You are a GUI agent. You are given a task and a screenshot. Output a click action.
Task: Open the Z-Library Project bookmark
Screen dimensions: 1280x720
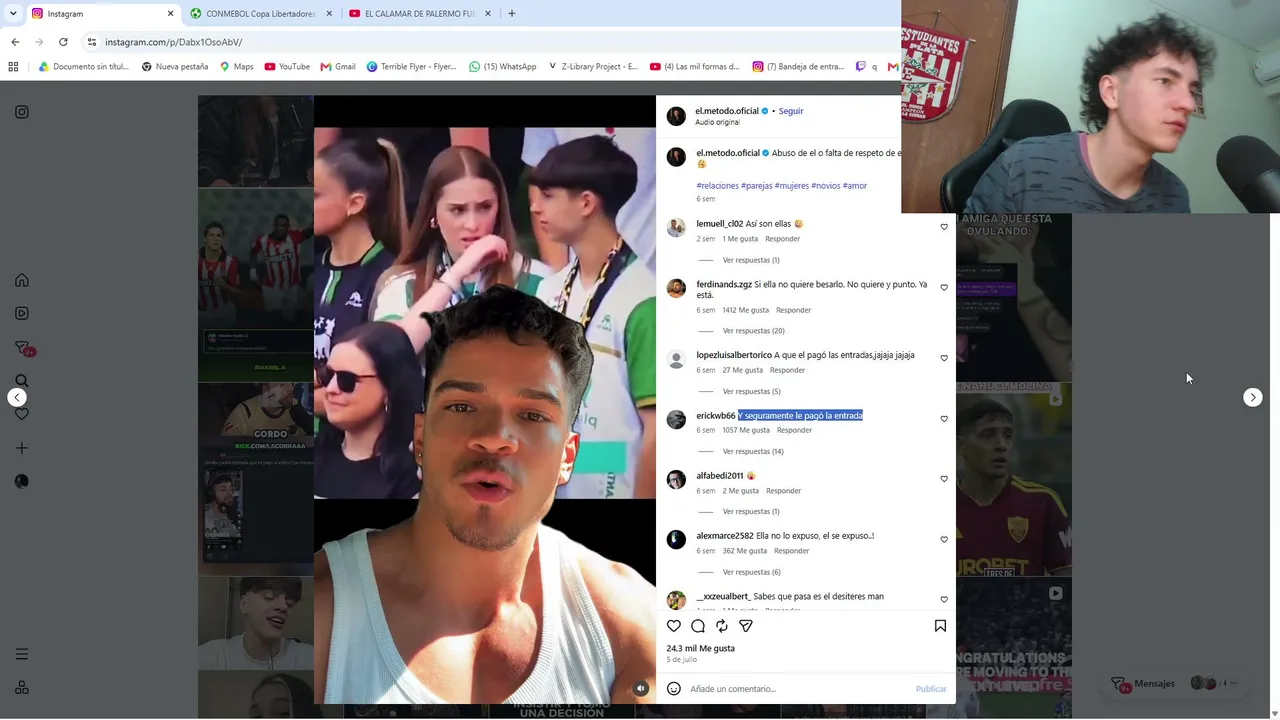593,67
